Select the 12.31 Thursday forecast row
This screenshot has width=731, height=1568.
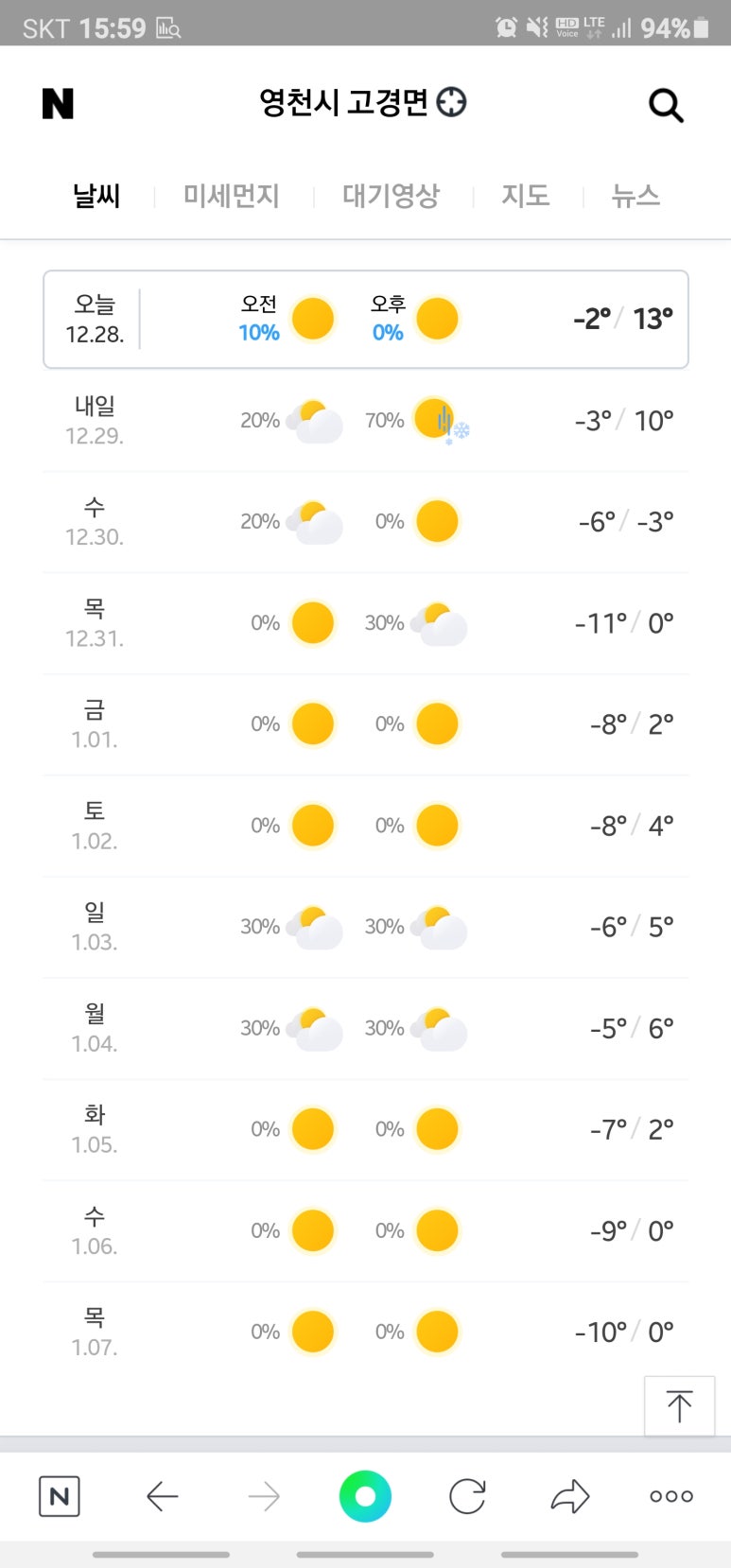click(x=366, y=623)
